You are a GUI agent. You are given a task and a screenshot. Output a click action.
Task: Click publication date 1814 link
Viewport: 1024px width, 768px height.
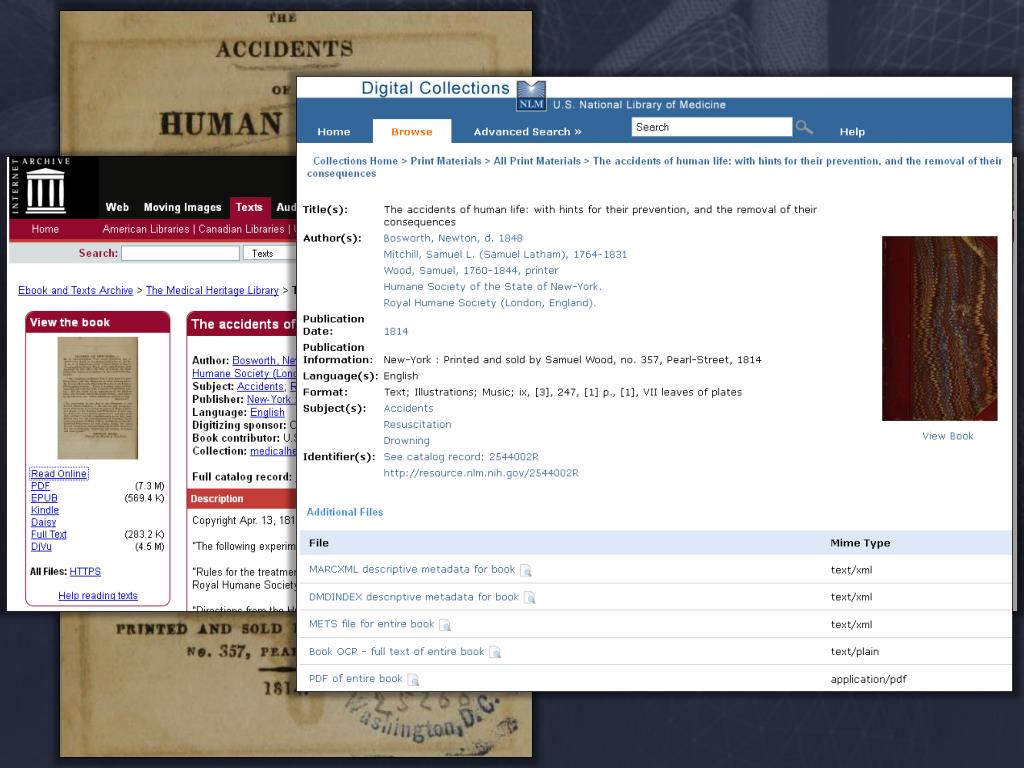point(396,332)
